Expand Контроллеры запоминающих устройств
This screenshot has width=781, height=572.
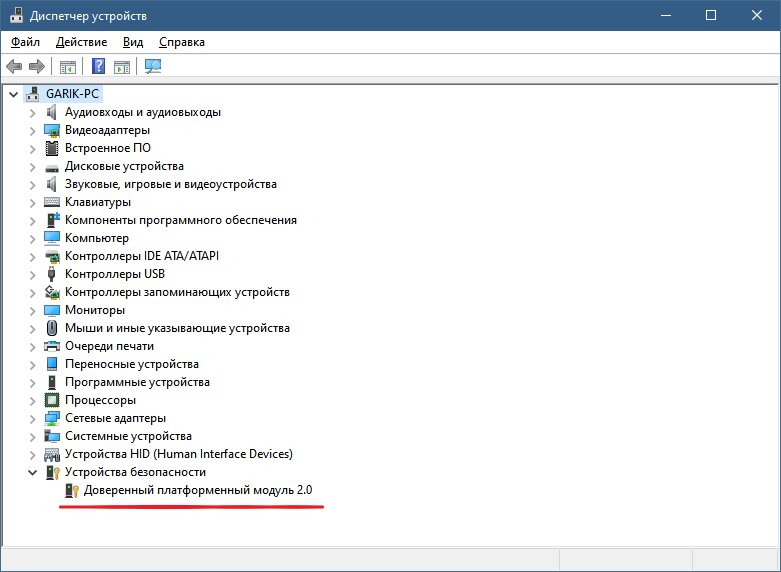[x=32, y=292]
